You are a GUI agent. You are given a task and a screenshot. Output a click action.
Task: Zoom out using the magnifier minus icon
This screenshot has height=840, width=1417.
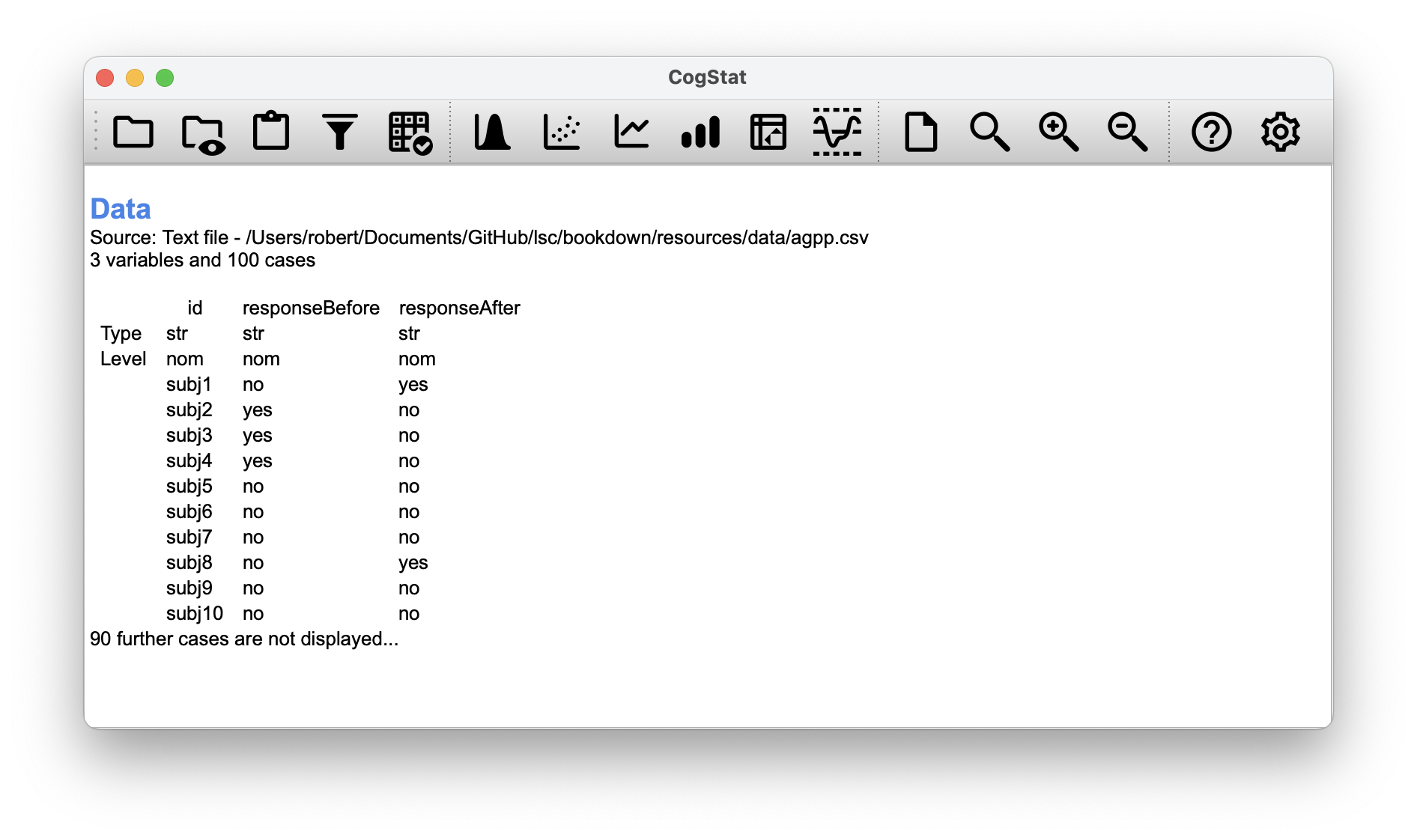click(1127, 133)
